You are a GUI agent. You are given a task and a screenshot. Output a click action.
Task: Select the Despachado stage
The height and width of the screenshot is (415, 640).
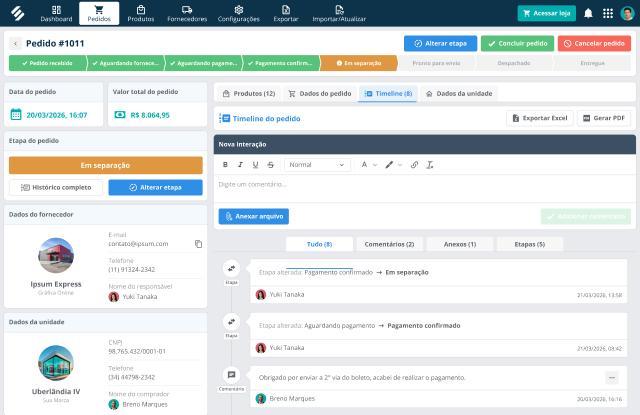click(x=514, y=63)
